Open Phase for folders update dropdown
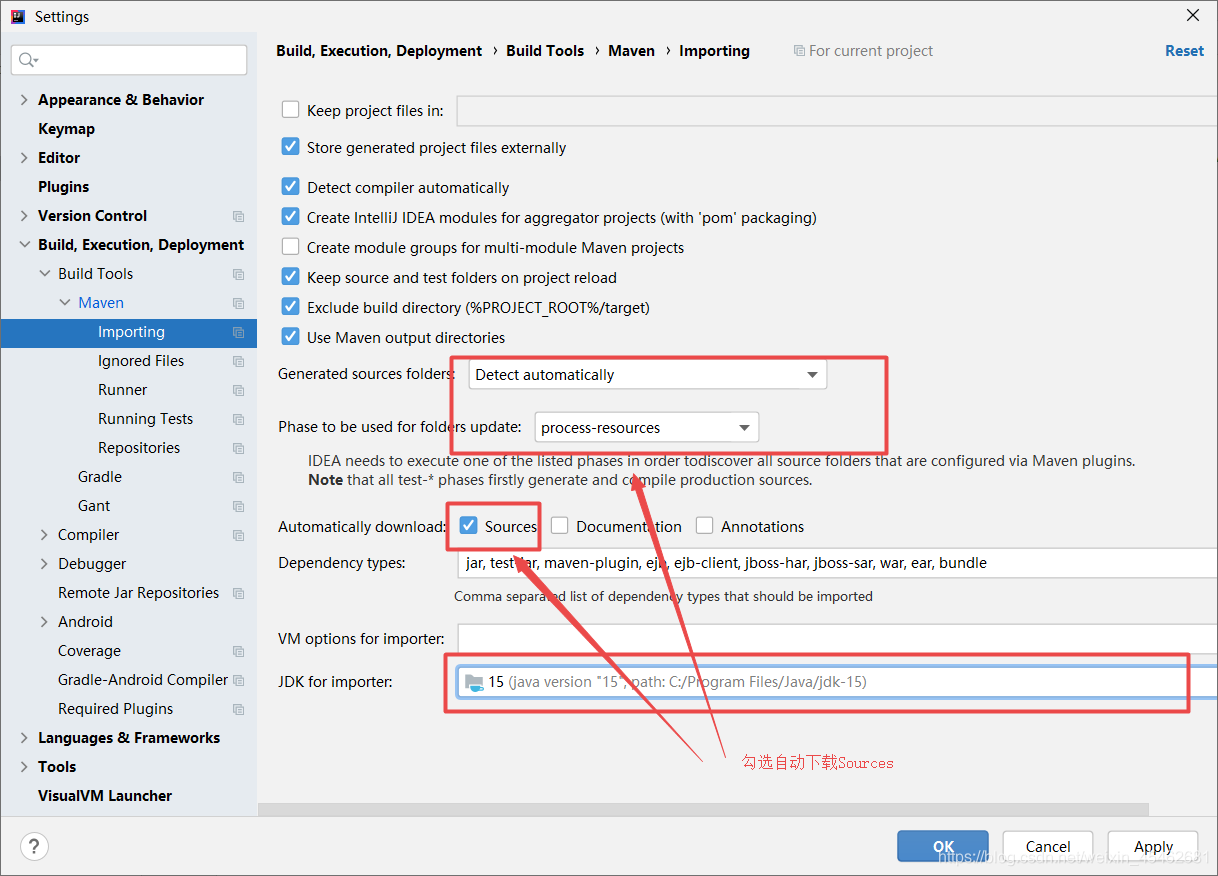The width and height of the screenshot is (1218, 876). point(647,428)
